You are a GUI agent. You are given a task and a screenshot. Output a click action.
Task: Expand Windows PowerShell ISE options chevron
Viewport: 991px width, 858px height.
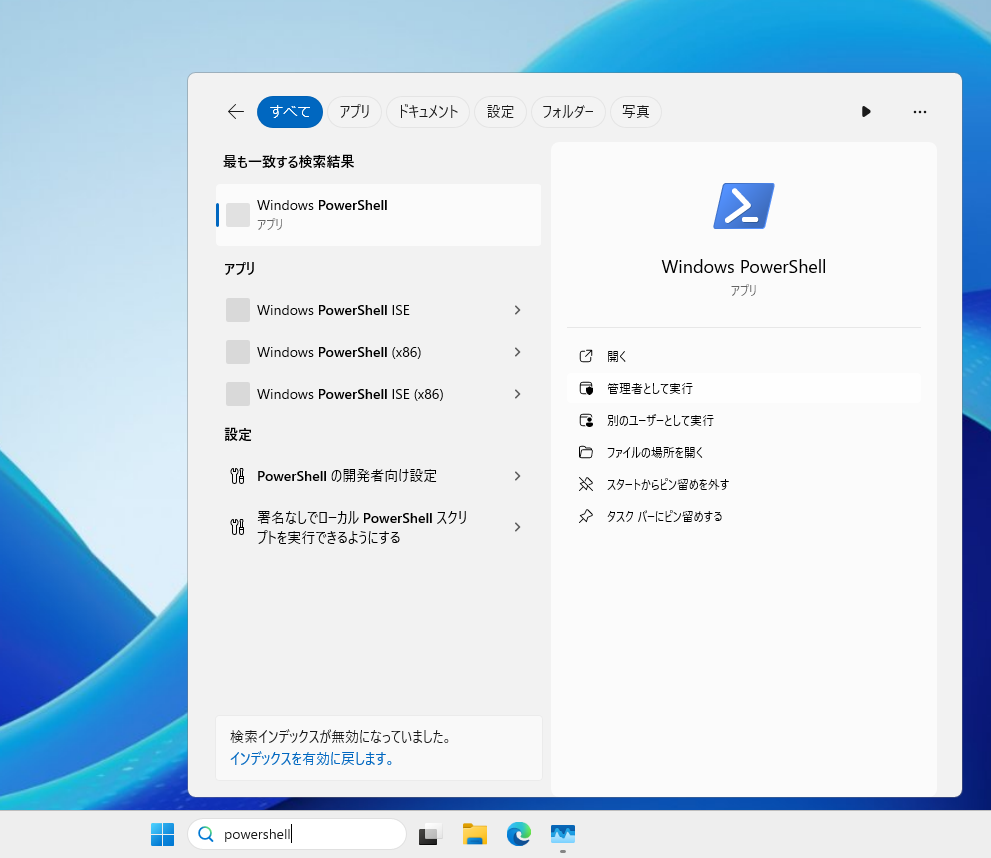(x=517, y=310)
